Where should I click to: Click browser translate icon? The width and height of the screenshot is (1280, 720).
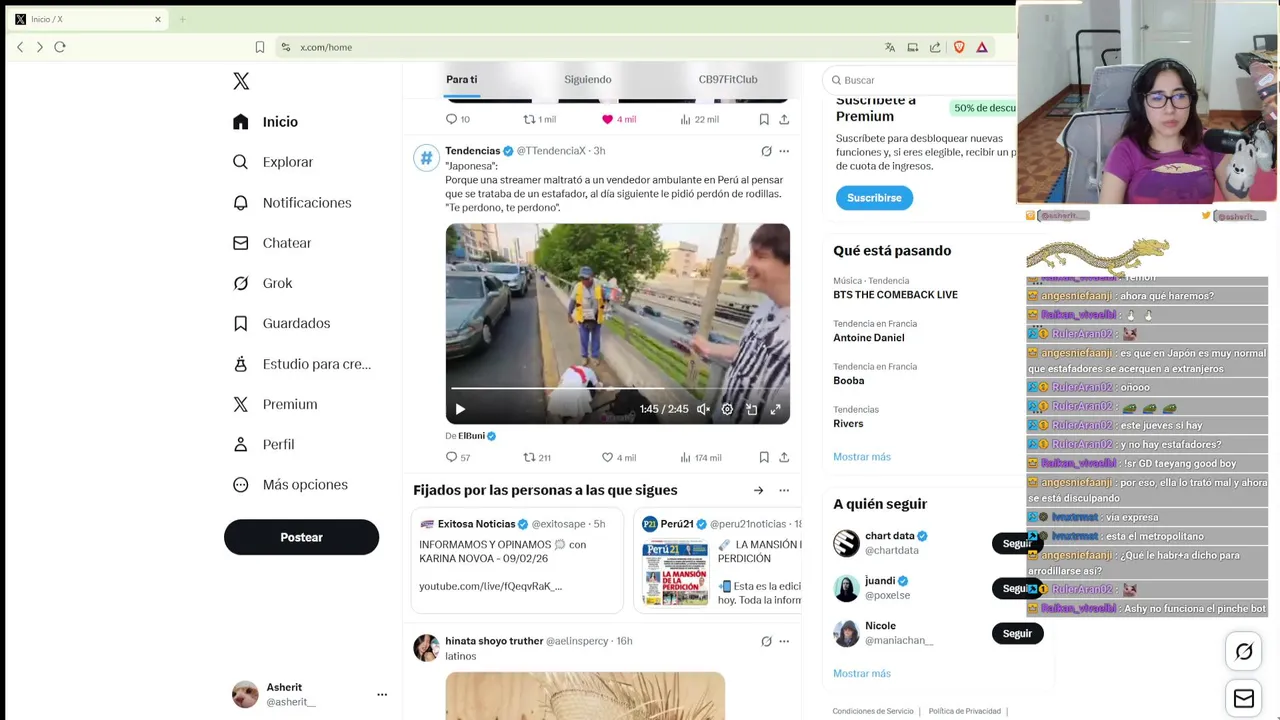(890, 47)
